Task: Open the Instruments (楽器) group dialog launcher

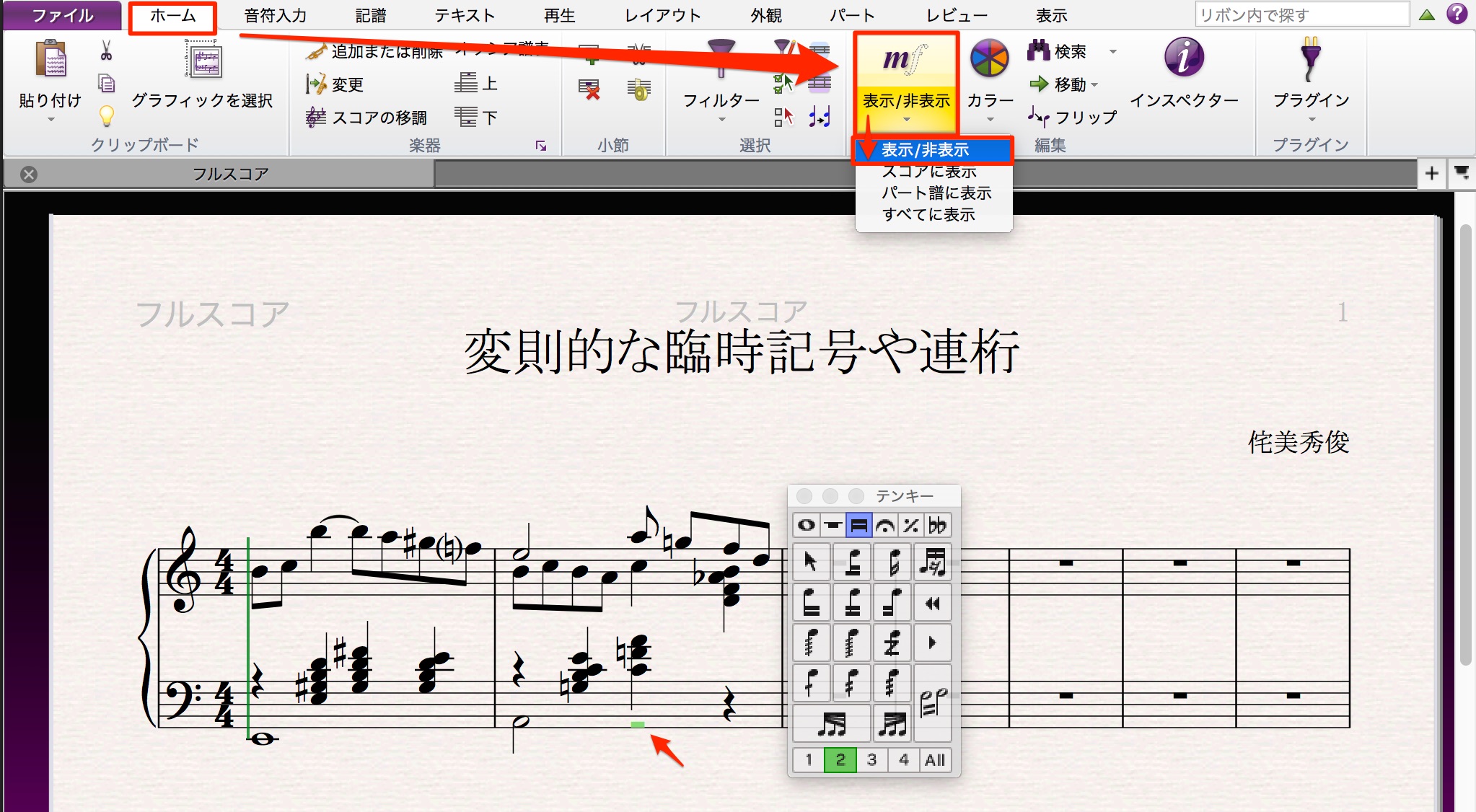Action: pyautogui.click(x=540, y=146)
